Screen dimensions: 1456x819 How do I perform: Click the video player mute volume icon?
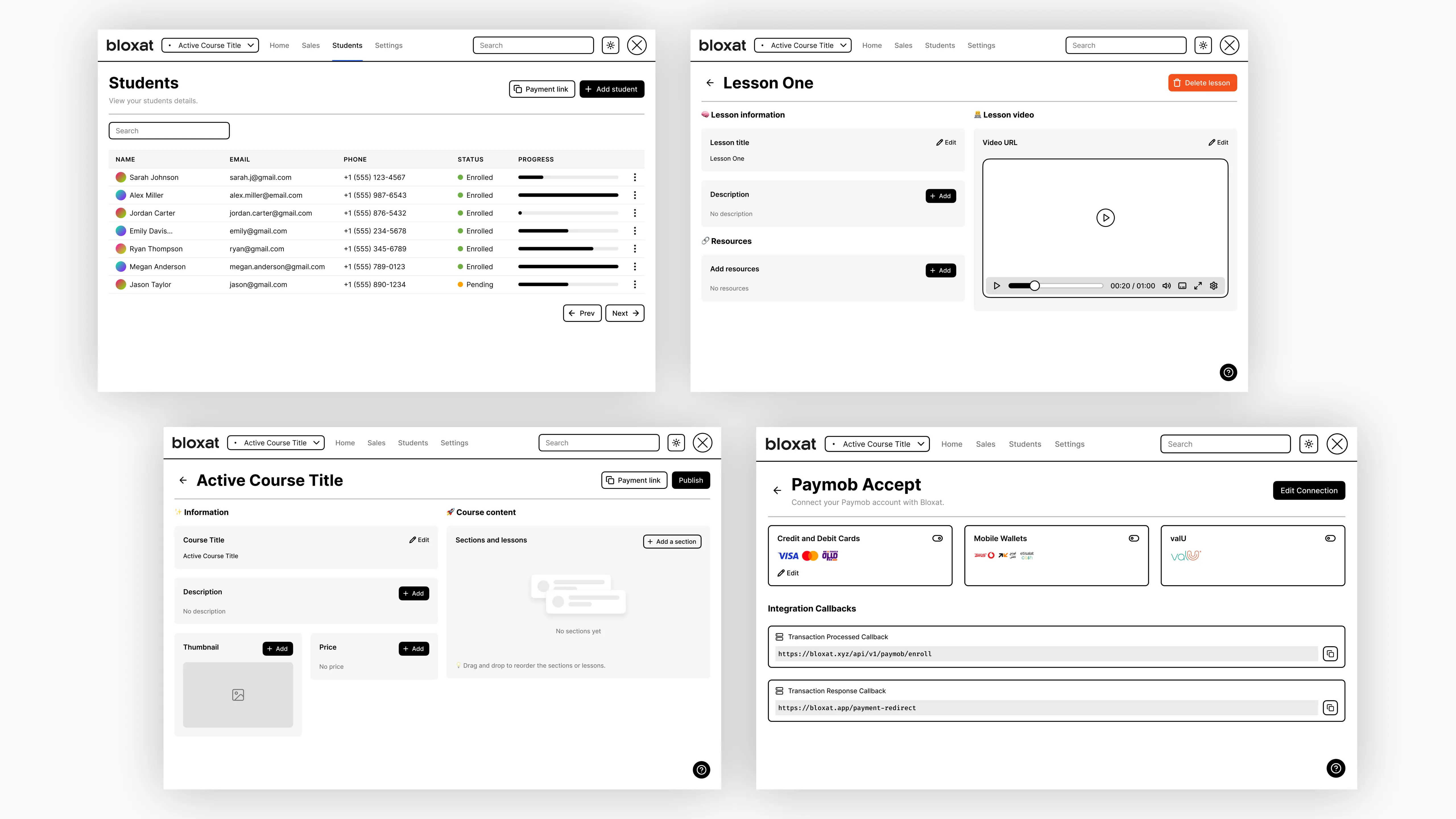pos(1166,286)
